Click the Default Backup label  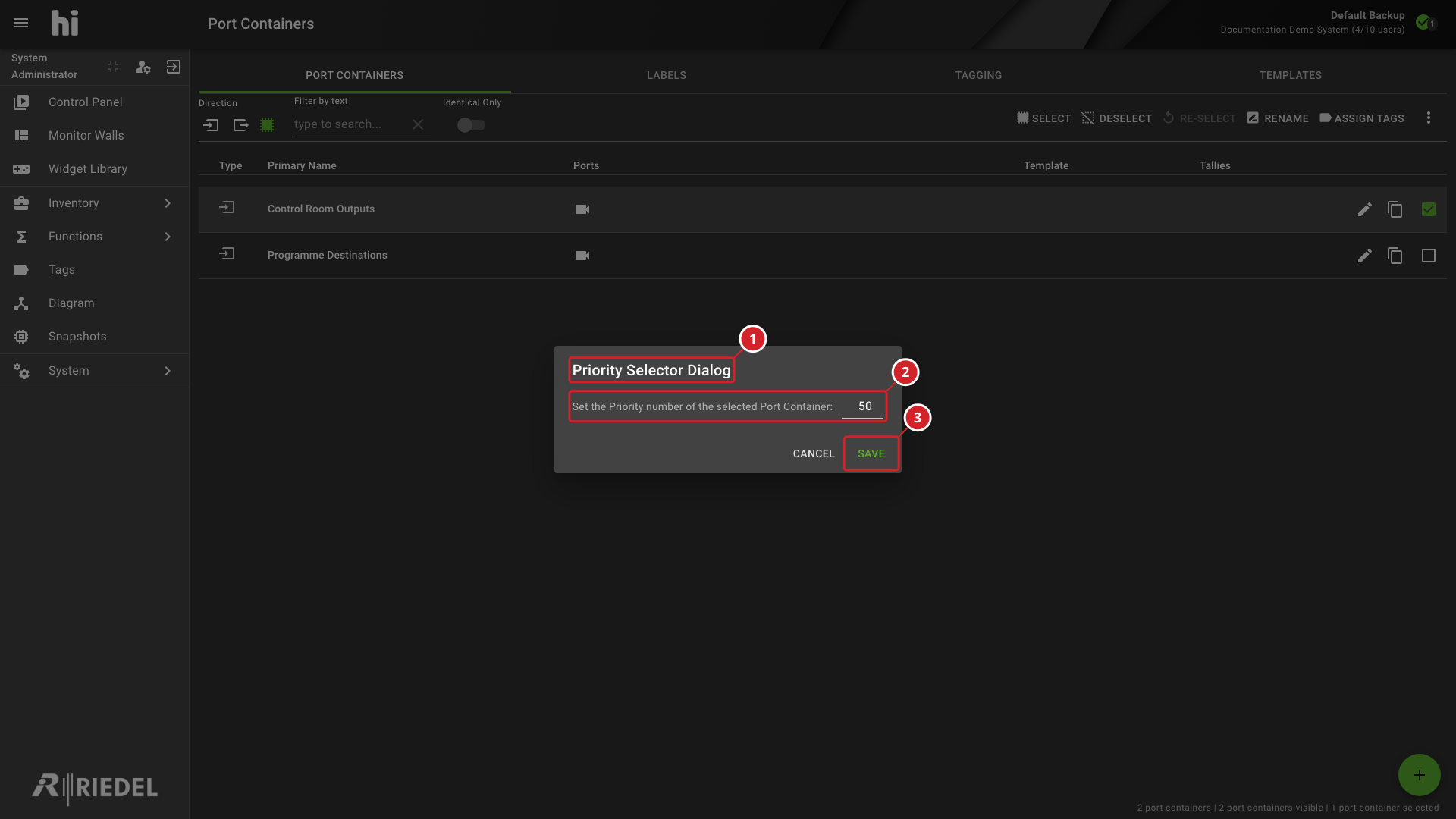[1367, 15]
